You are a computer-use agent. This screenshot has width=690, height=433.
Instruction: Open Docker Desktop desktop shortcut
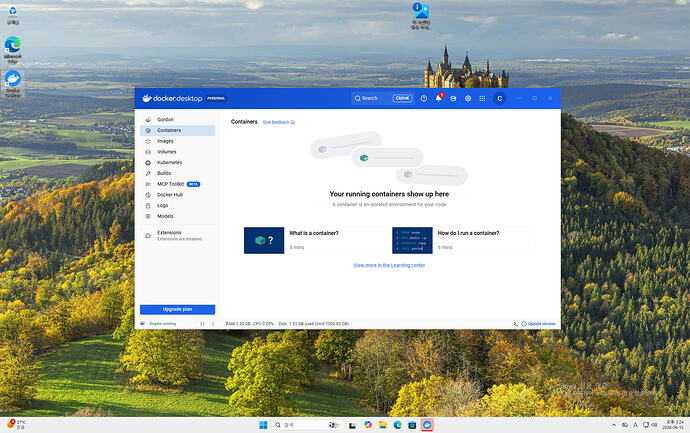tap(13, 84)
